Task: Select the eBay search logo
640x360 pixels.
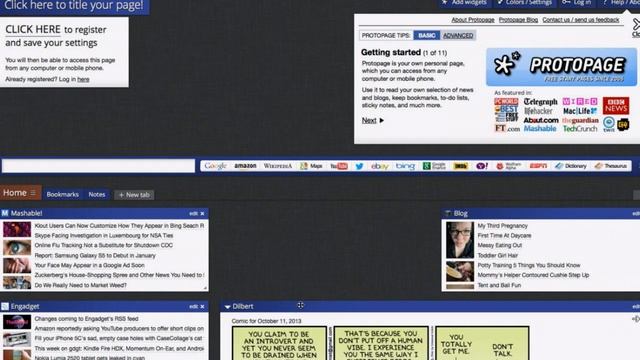Action: click(x=380, y=166)
